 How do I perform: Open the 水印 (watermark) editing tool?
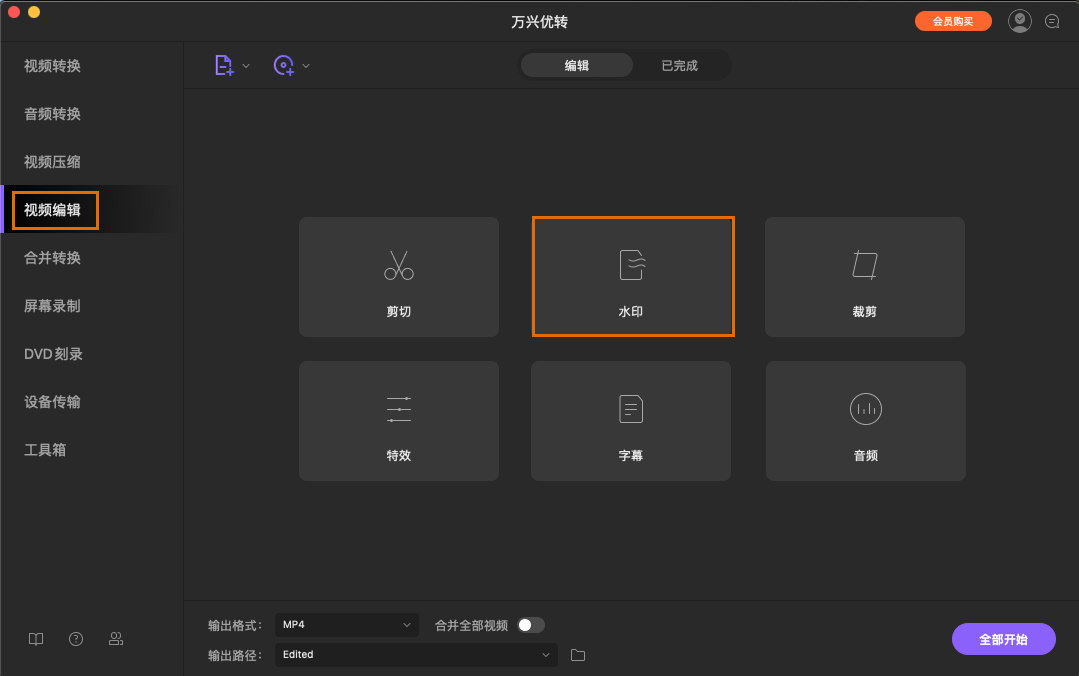(x=632, y=277)
